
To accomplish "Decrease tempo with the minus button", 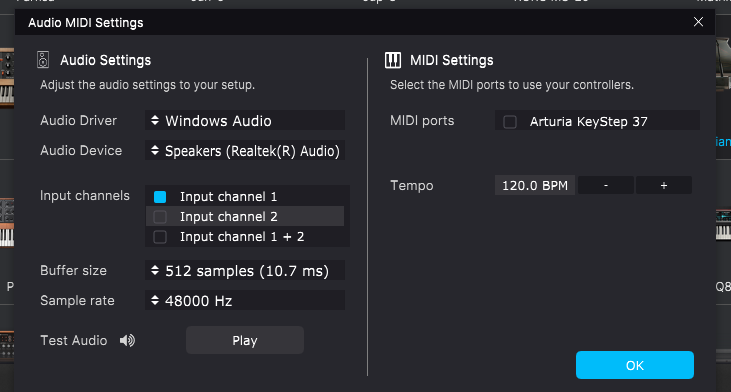I will point(606,186).
